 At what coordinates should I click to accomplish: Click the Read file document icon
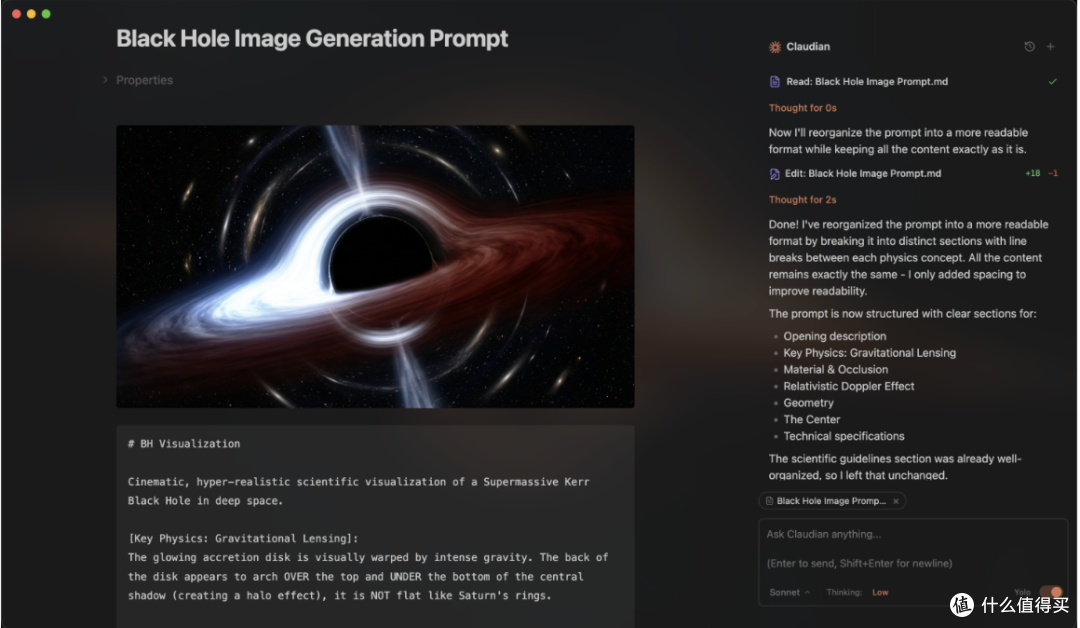click(x=774, y=82)
